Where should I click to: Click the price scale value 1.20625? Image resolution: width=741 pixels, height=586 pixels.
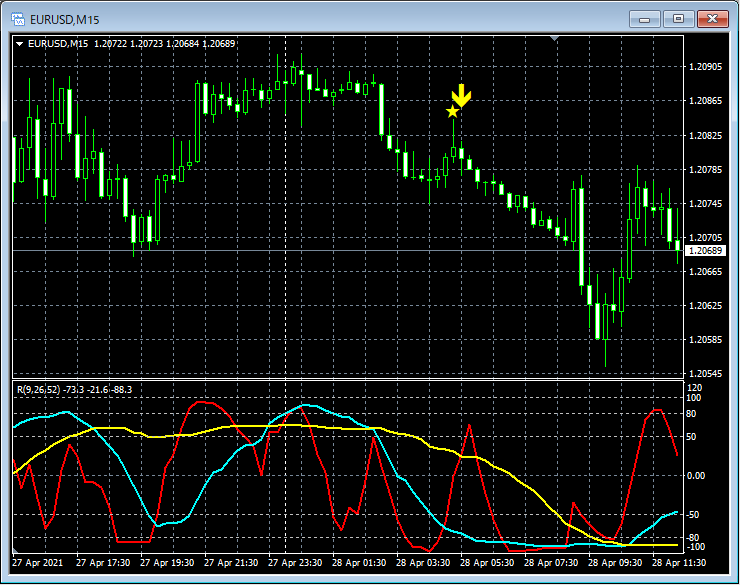(706, 306)
